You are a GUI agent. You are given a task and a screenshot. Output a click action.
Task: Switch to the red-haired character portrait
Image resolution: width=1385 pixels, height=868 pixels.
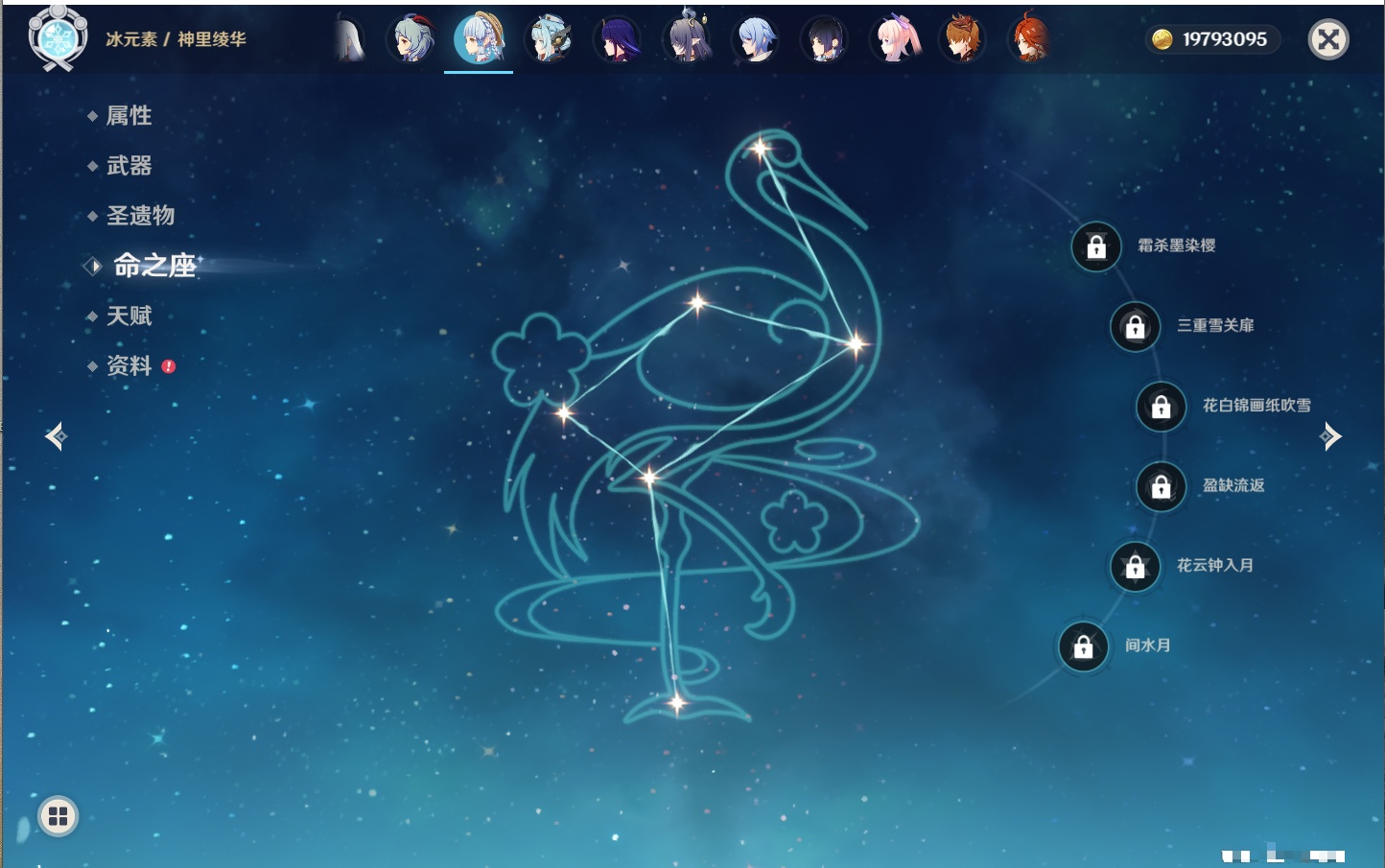coord(1029,40)
